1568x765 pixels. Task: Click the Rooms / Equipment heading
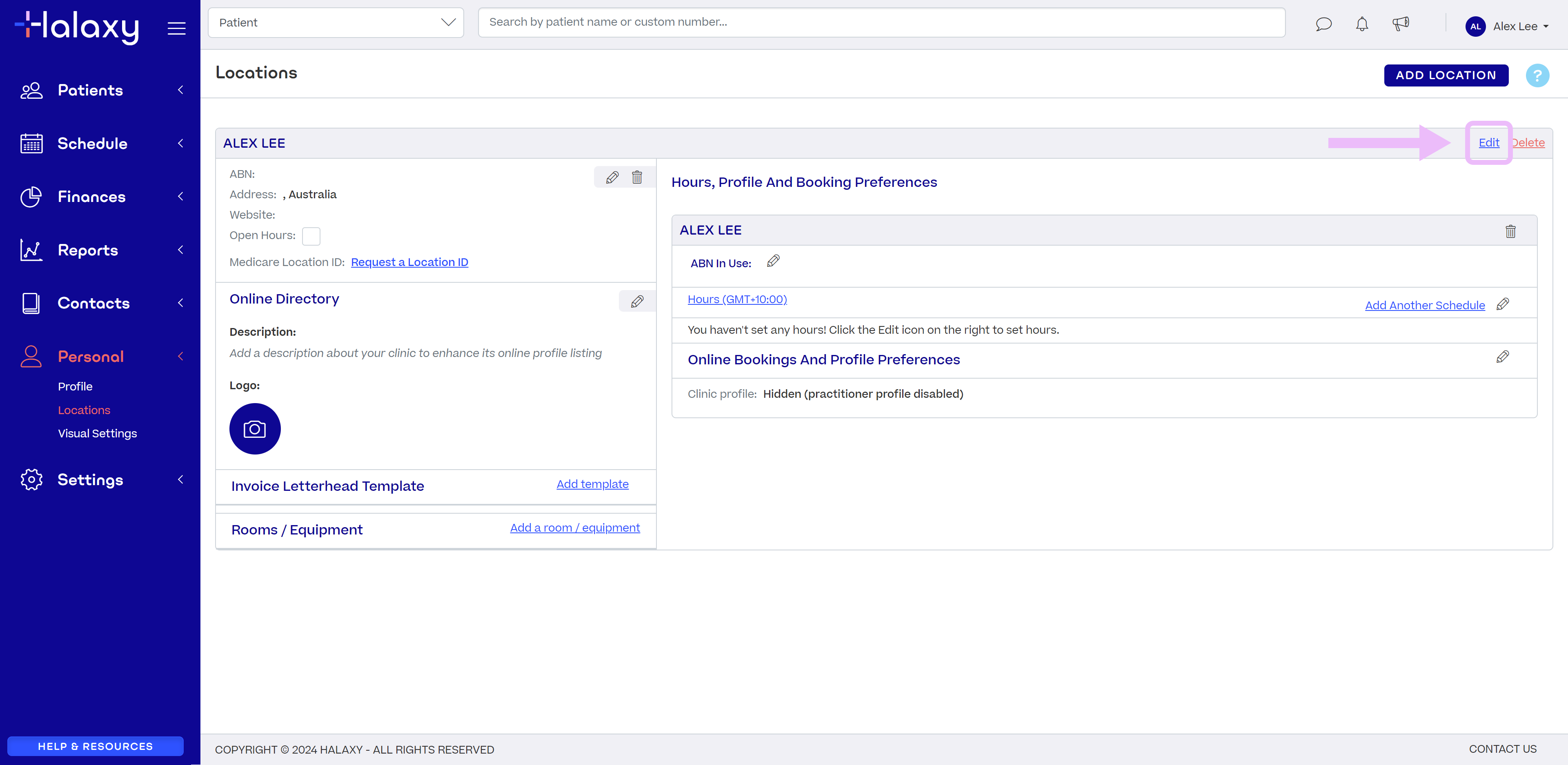coord(297,530)
